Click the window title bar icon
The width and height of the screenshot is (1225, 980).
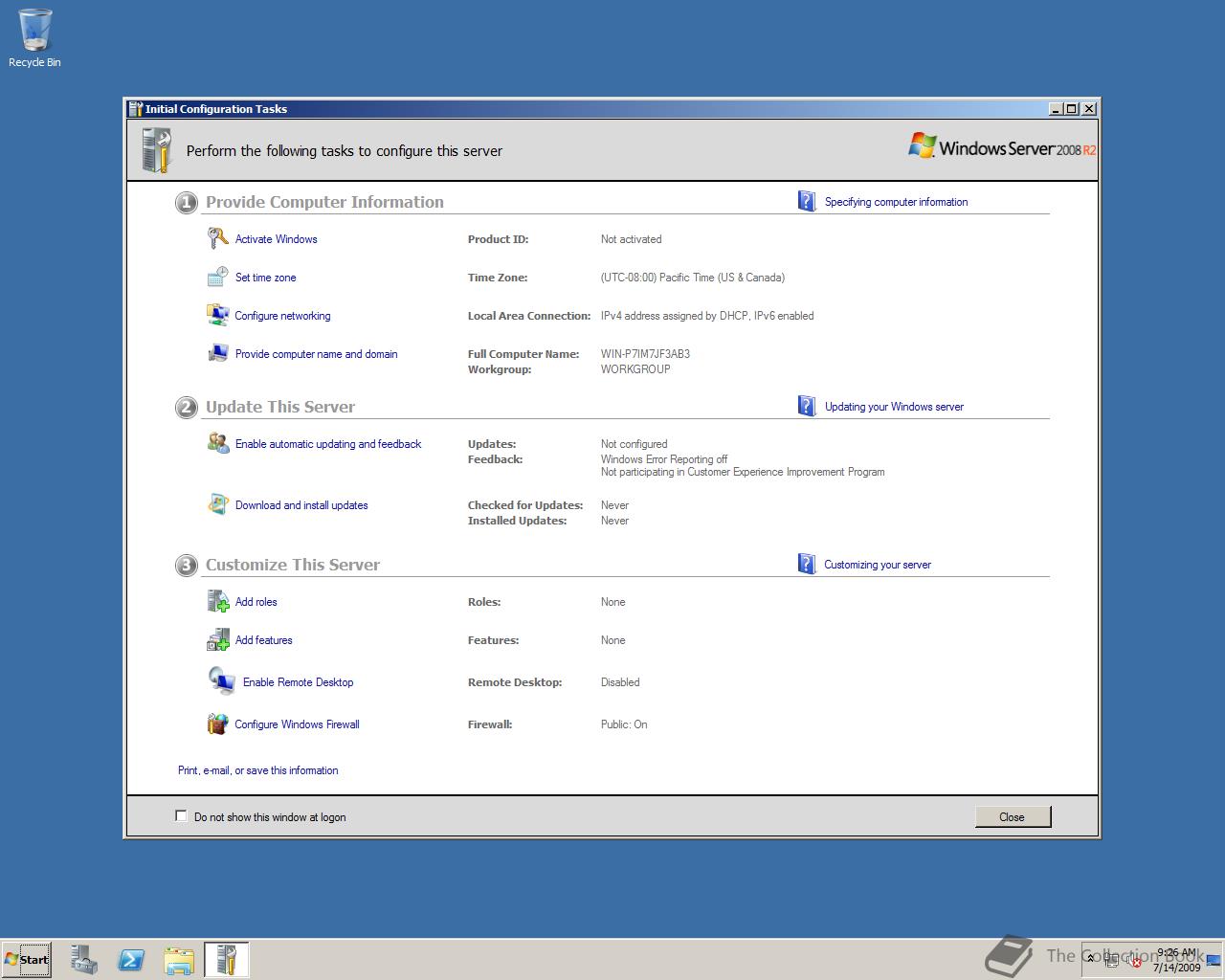pyautogui.click(x=135, y=108)
